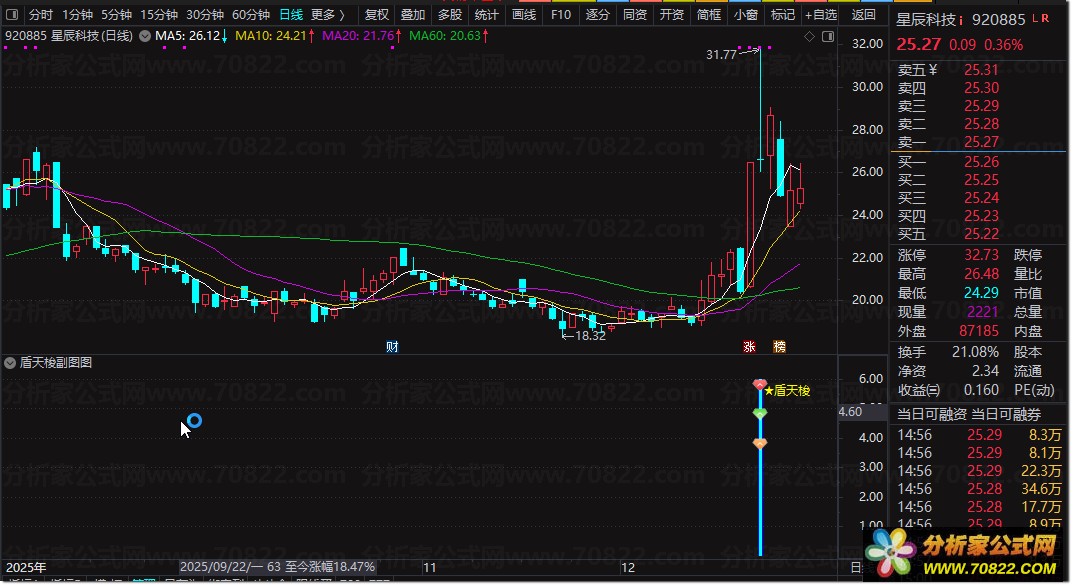The height and width of the screenshot is (585, 1073).
Task: Switch to 1分钟 period
Action: coord(77,14)
